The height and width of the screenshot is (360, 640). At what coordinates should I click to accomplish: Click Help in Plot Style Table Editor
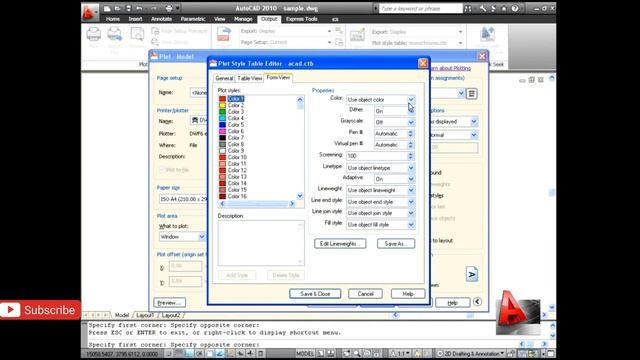click(x=408, y=293)
